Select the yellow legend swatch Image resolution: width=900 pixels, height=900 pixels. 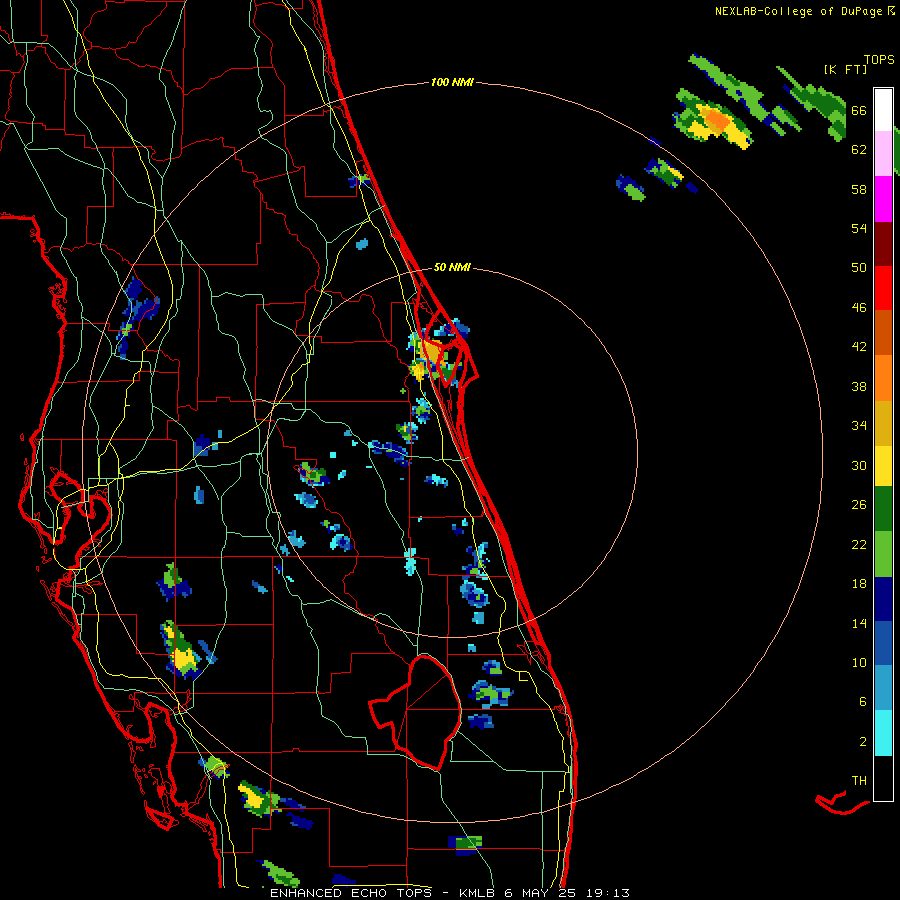pyautogui.click(x=883, y=466)
